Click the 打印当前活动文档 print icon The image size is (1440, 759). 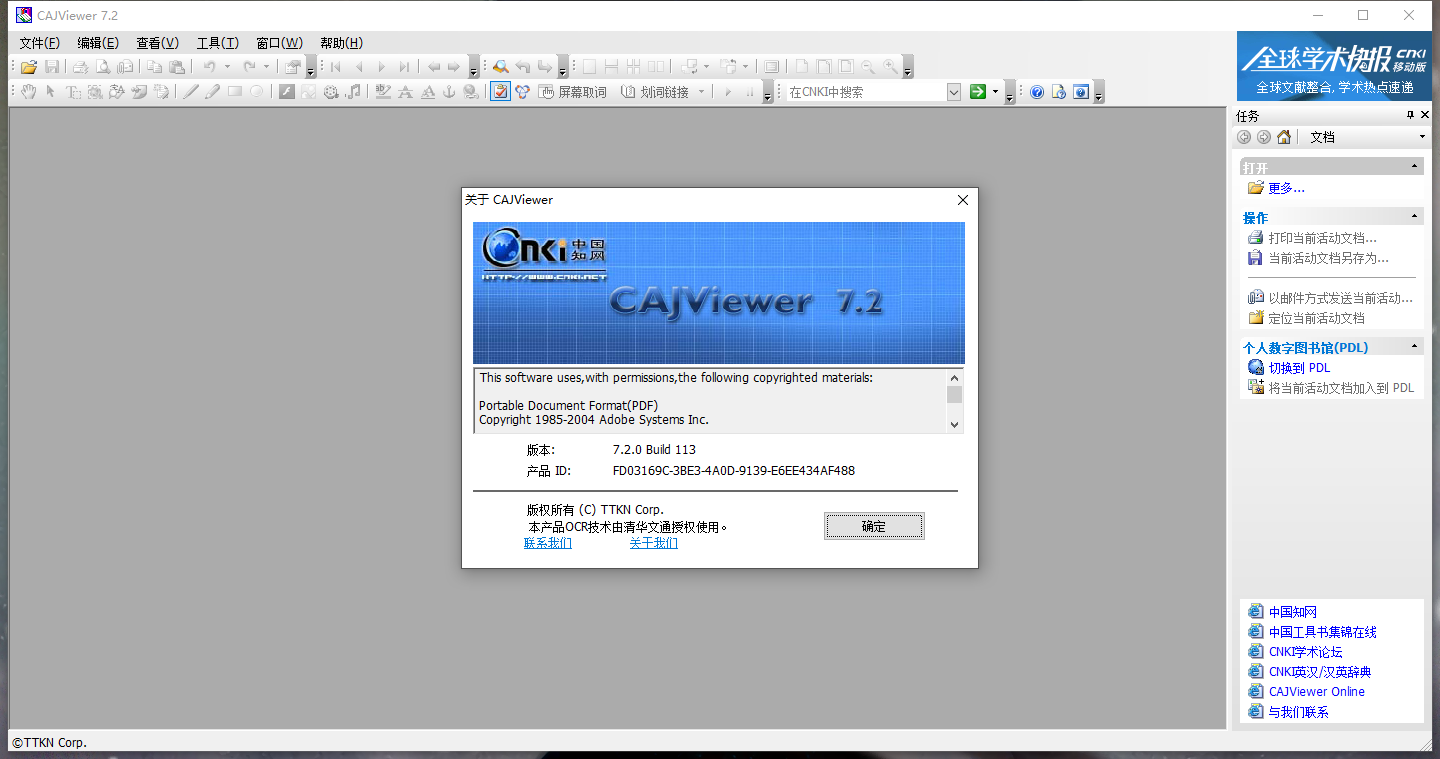pos(1256,237)
